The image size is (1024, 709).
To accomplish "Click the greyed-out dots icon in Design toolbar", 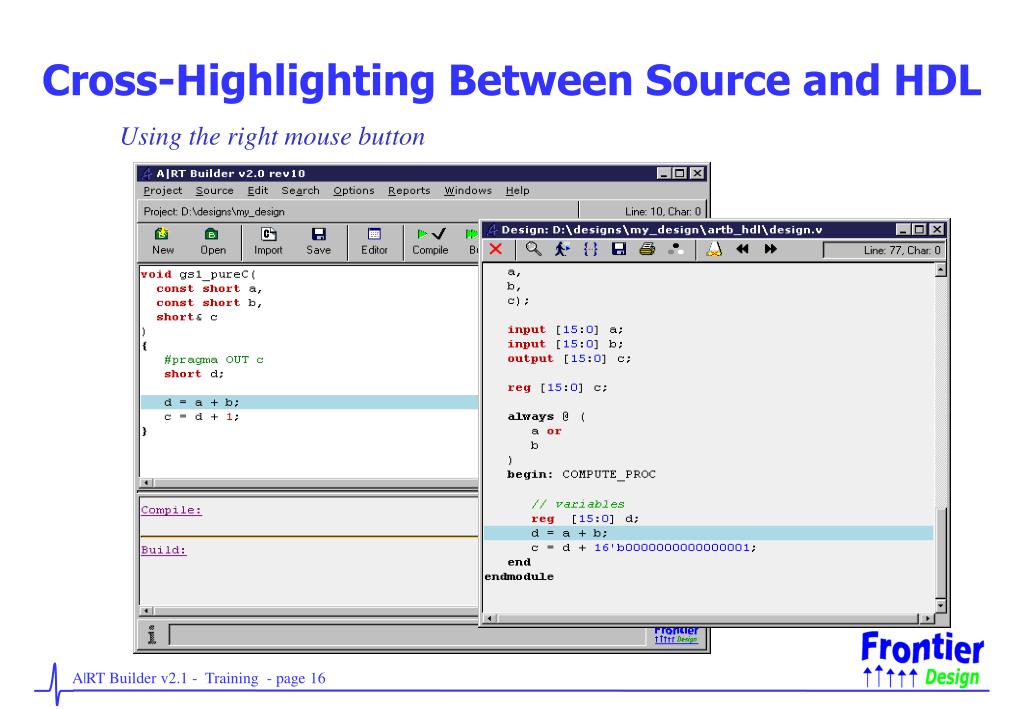I will coord(676,249).
